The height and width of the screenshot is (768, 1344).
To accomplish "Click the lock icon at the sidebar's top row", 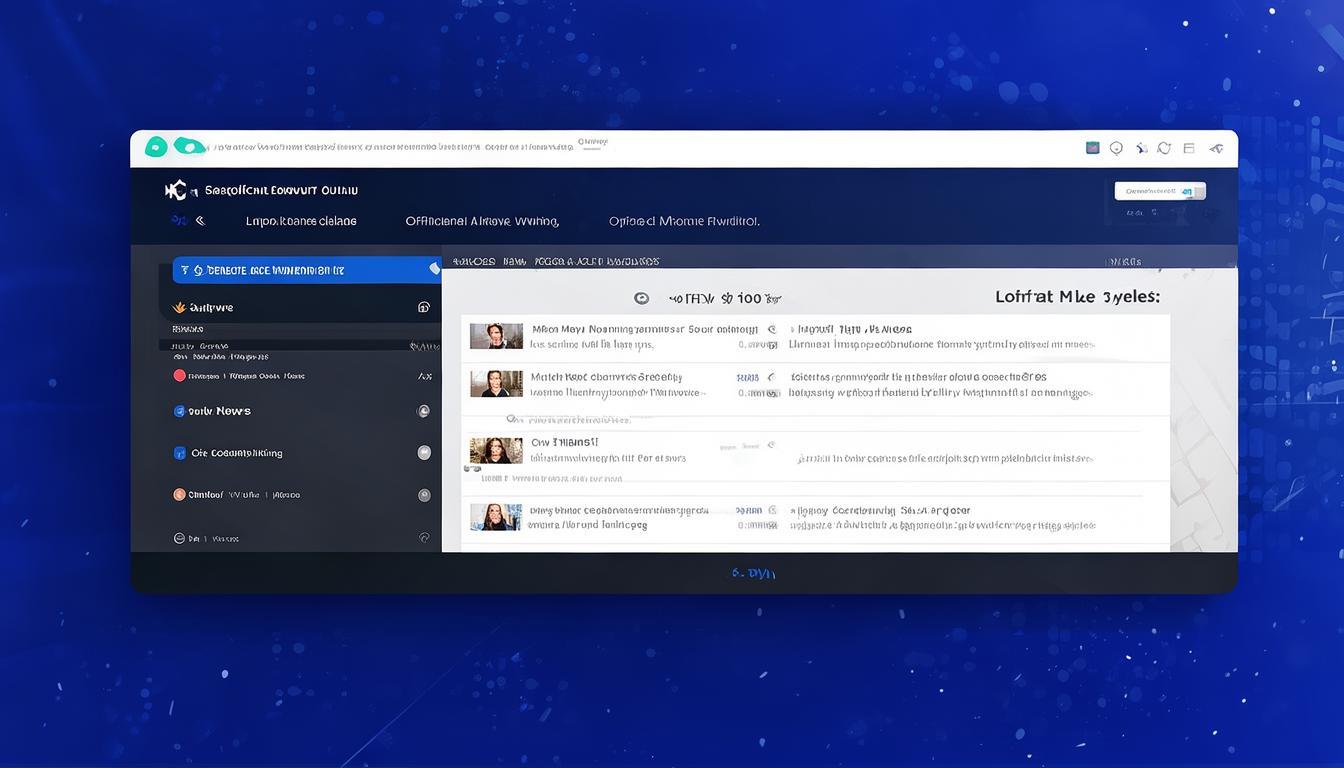I will 423,308.
